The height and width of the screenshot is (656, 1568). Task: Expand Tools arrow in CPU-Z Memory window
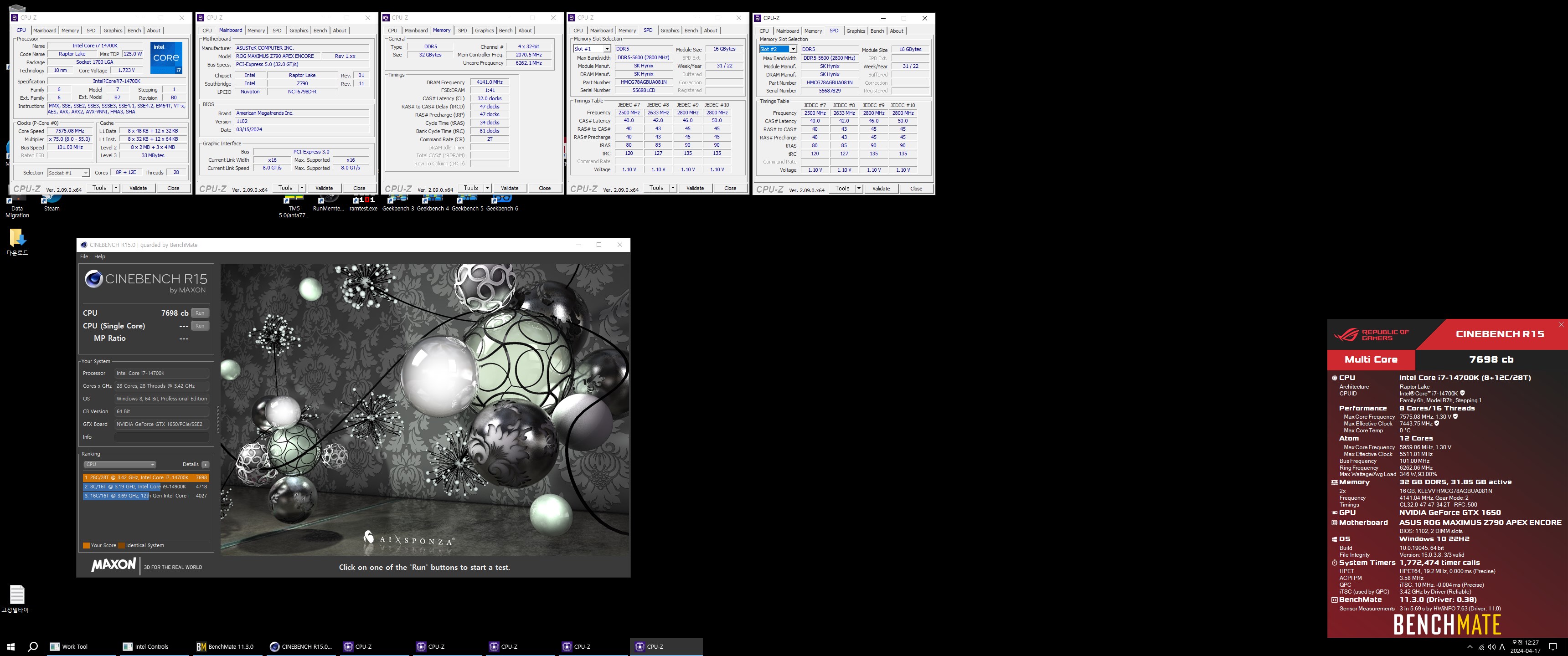[x=488, y=188]
